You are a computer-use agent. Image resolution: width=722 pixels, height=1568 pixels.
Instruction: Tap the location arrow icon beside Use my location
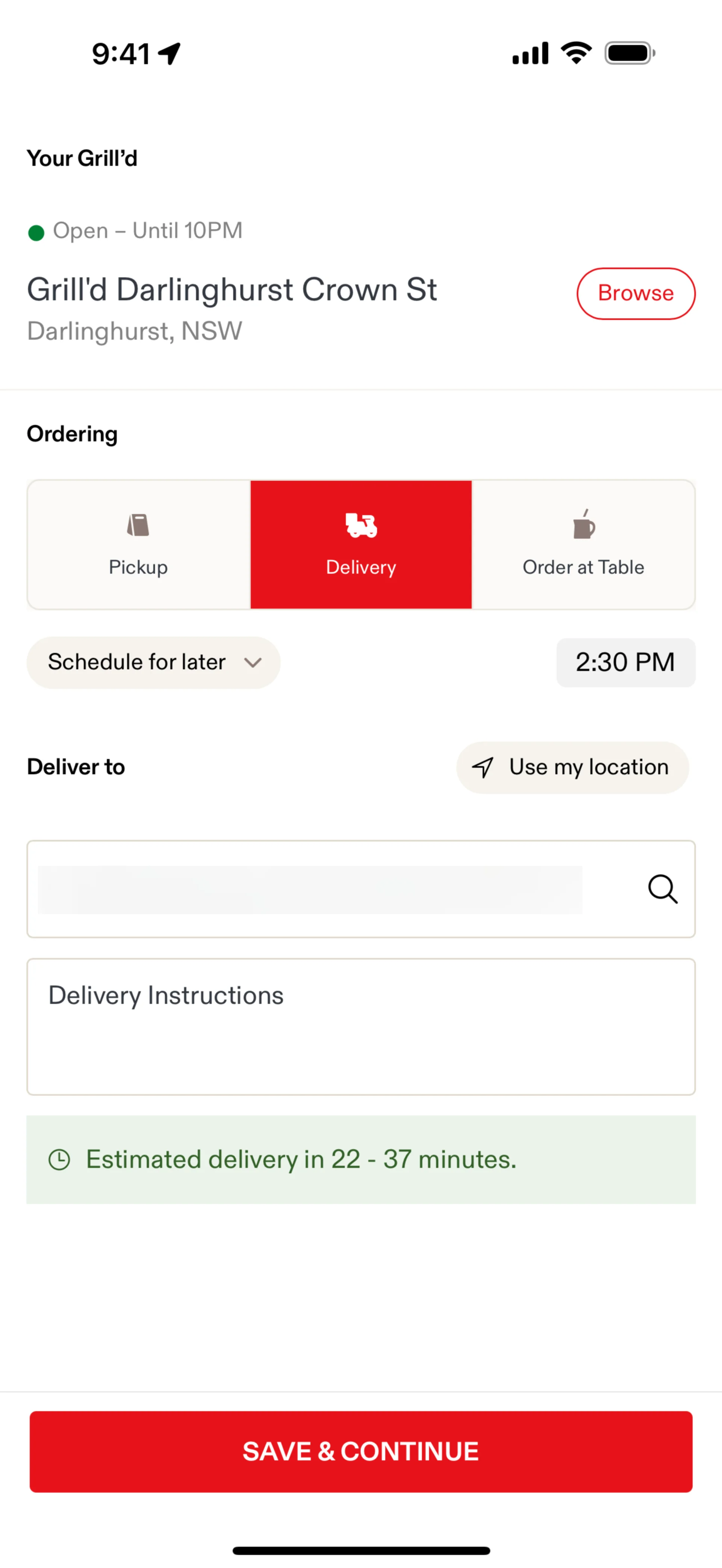click(x=483, y=767)
